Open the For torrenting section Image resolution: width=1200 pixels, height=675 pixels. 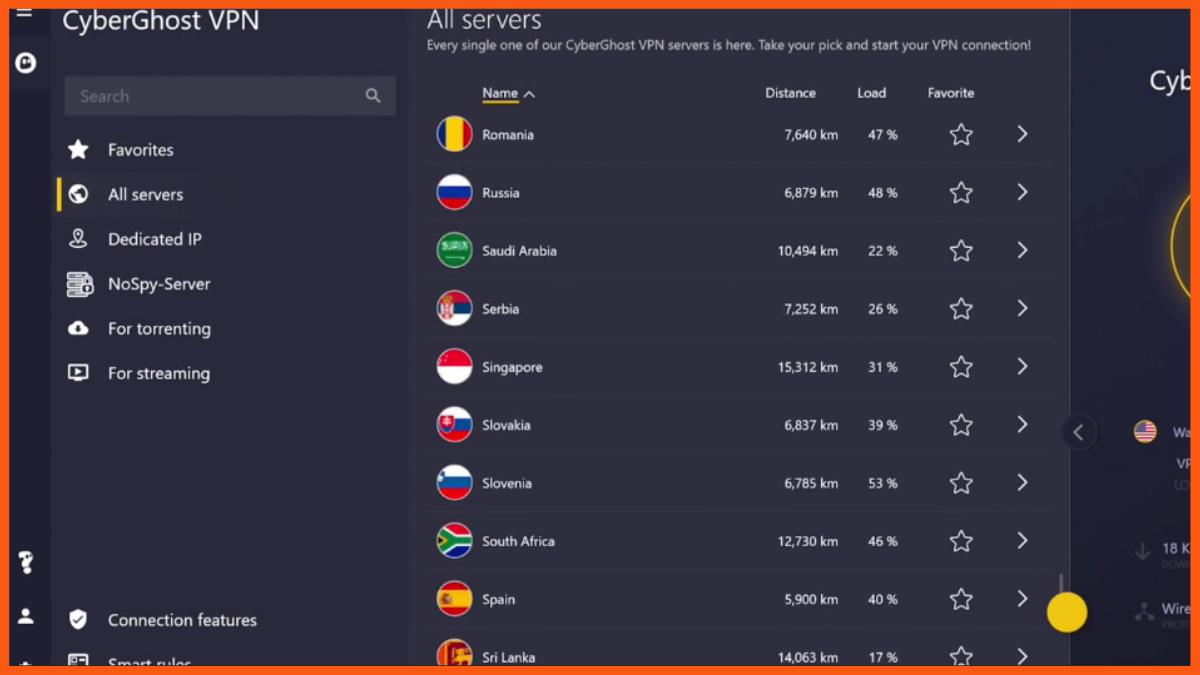point(159,329)
